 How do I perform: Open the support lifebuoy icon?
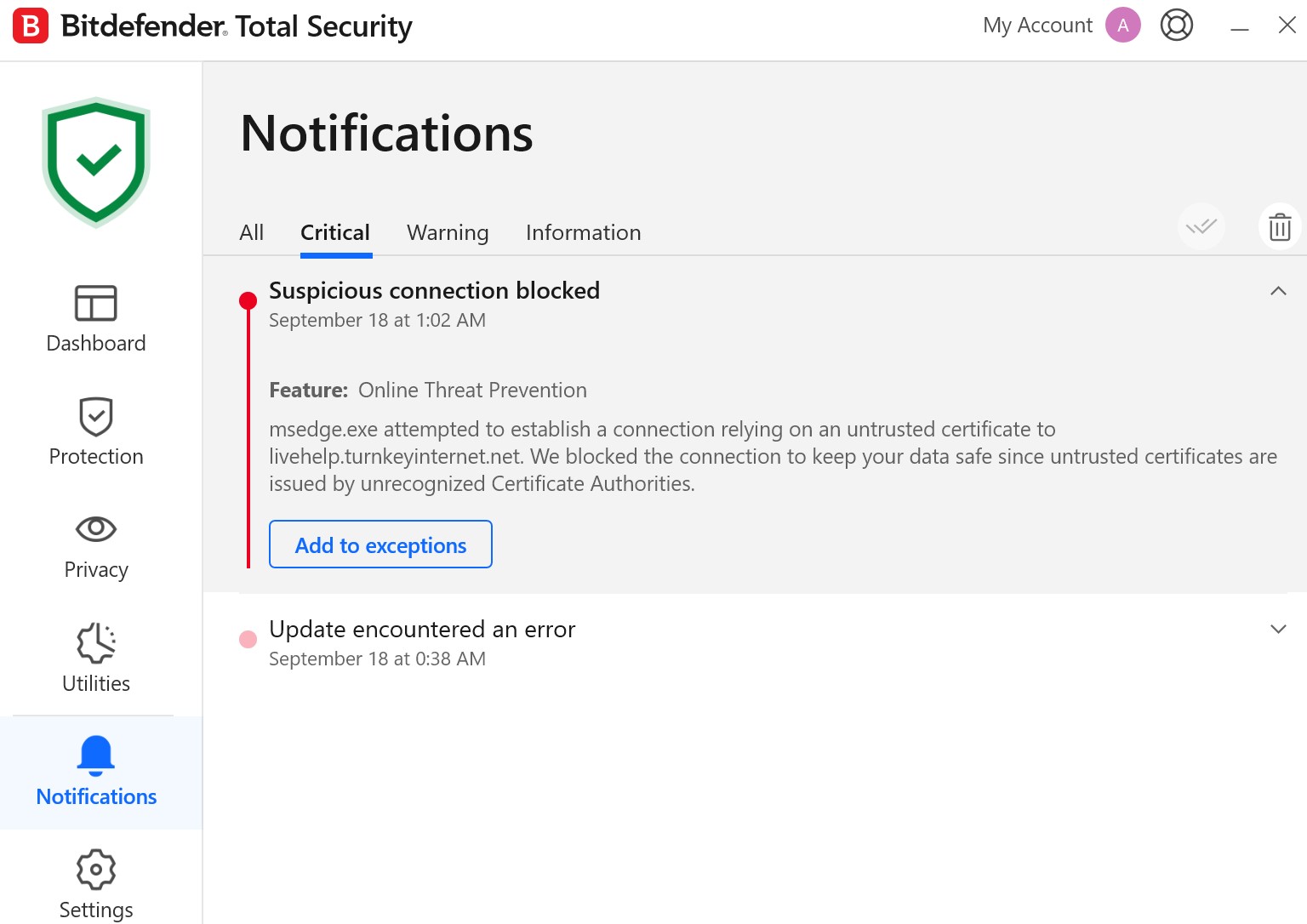(1176, 26)
